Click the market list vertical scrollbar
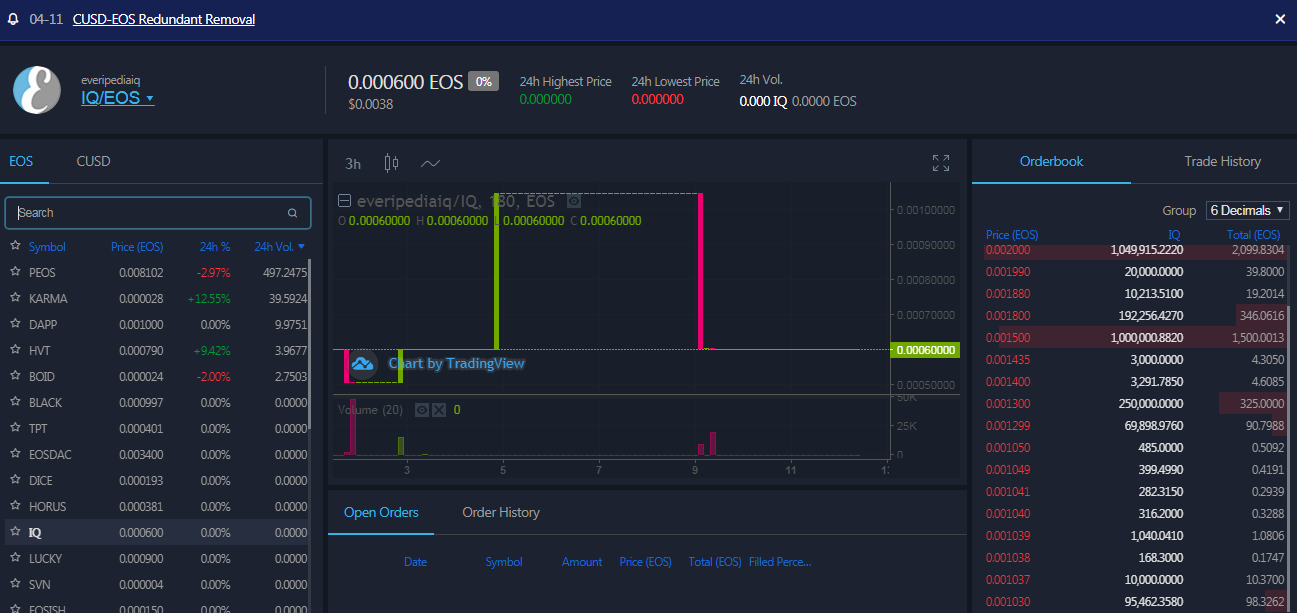Screen dimensions: 1297x613 click(309, 345)
